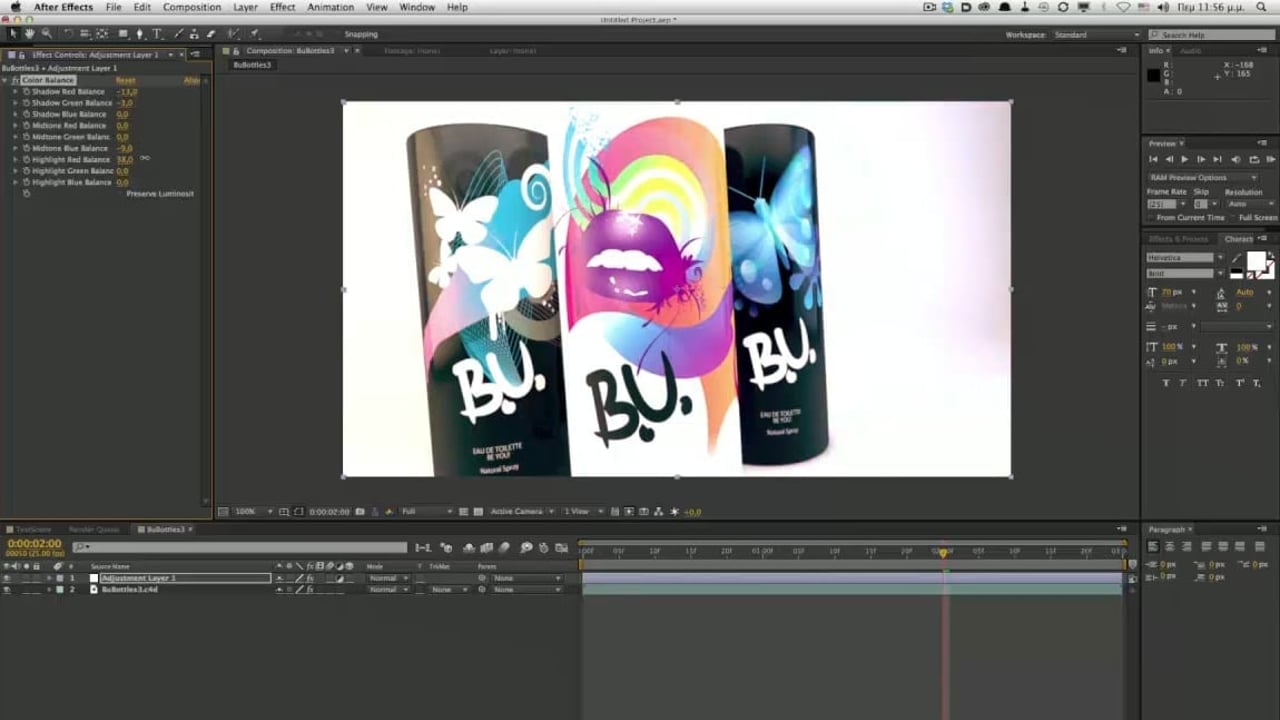Viewport: 1280px width, 720px height.
Task: Select the Clone Stamp tool
Action: (195, 34)
